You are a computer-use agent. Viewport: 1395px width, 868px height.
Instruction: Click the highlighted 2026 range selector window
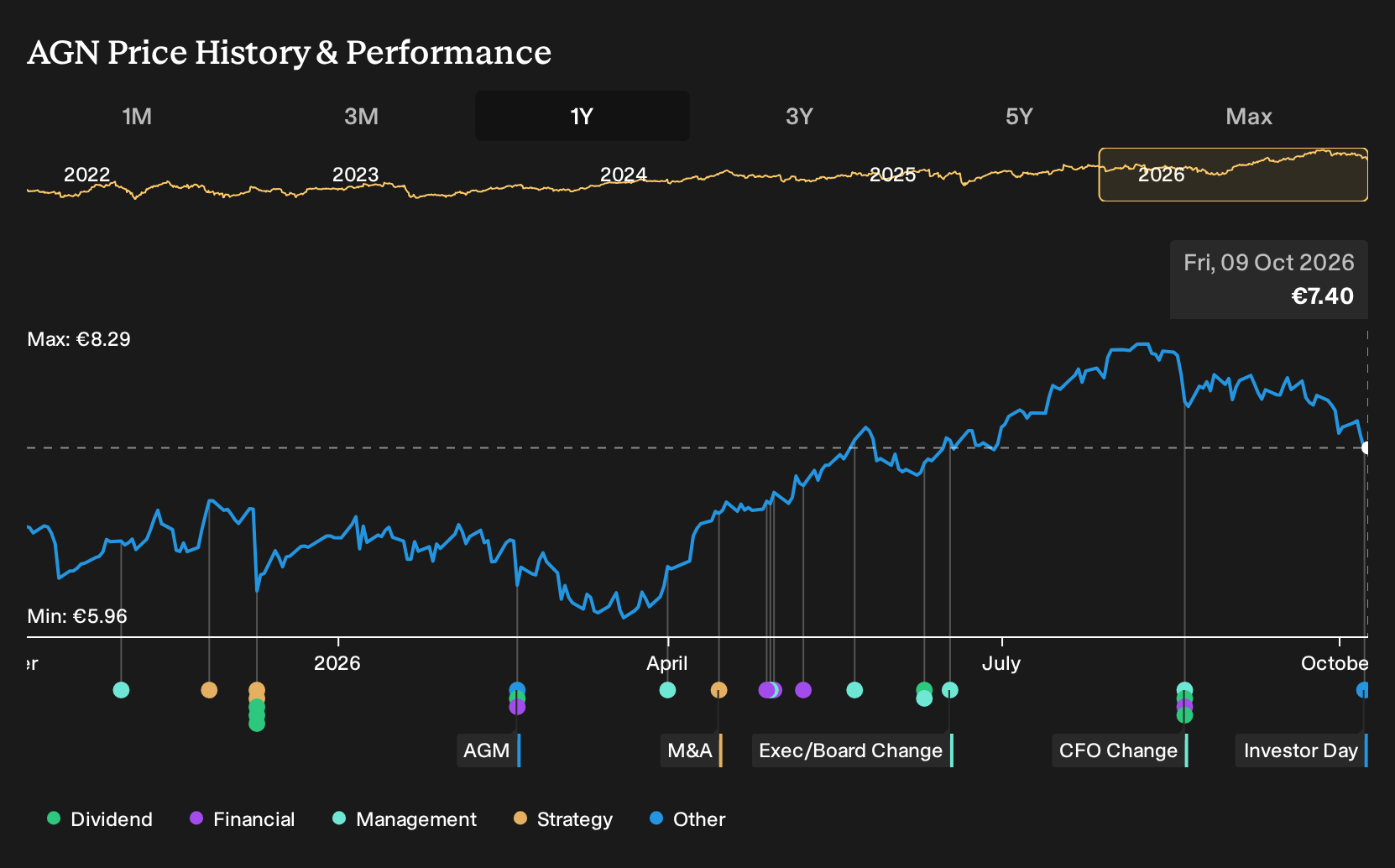point(1233,175)
